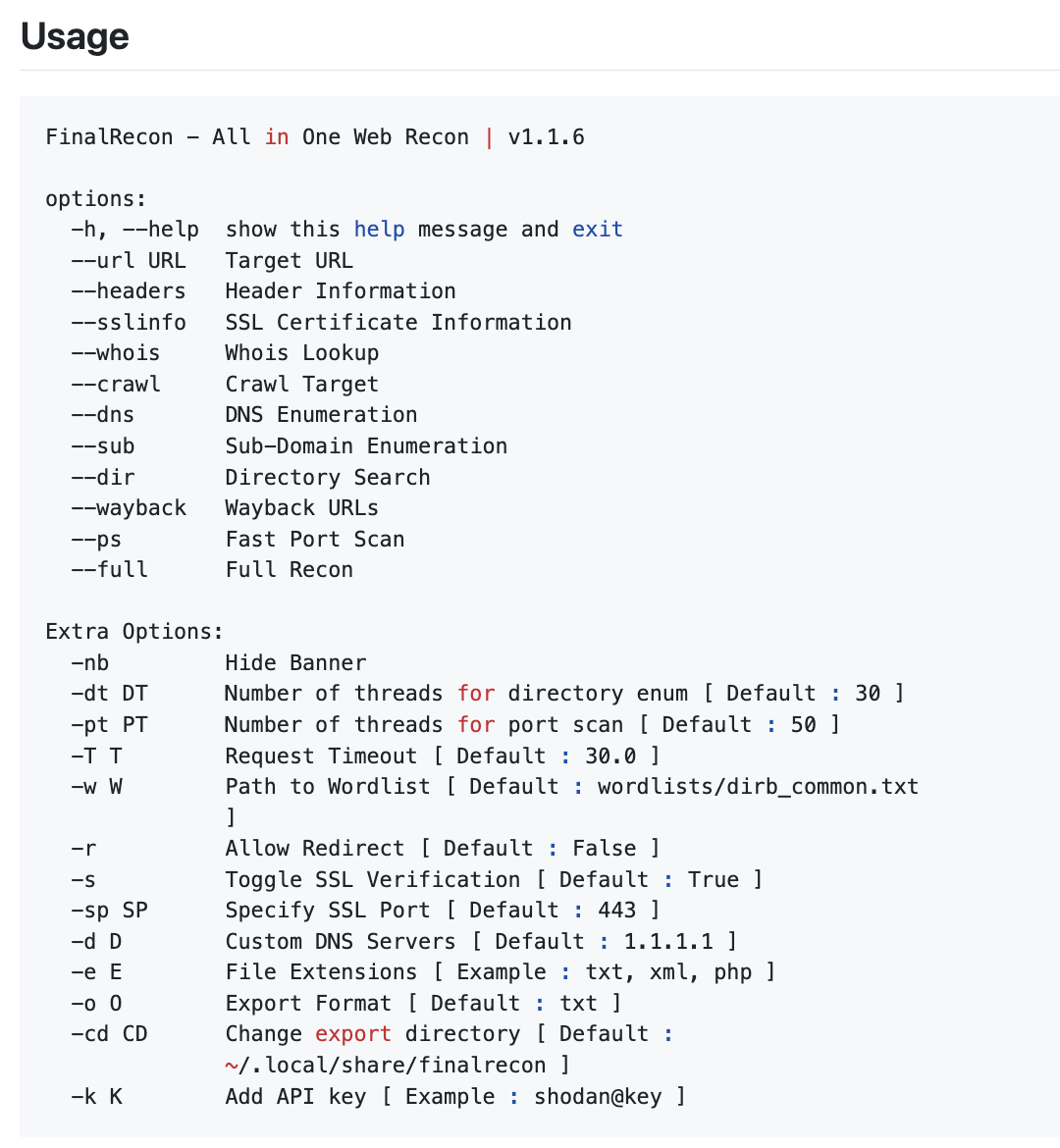This screenshot has width=1060, height=1148.
Task: Click the Toggle SSL Verification description
Action: 373,879
